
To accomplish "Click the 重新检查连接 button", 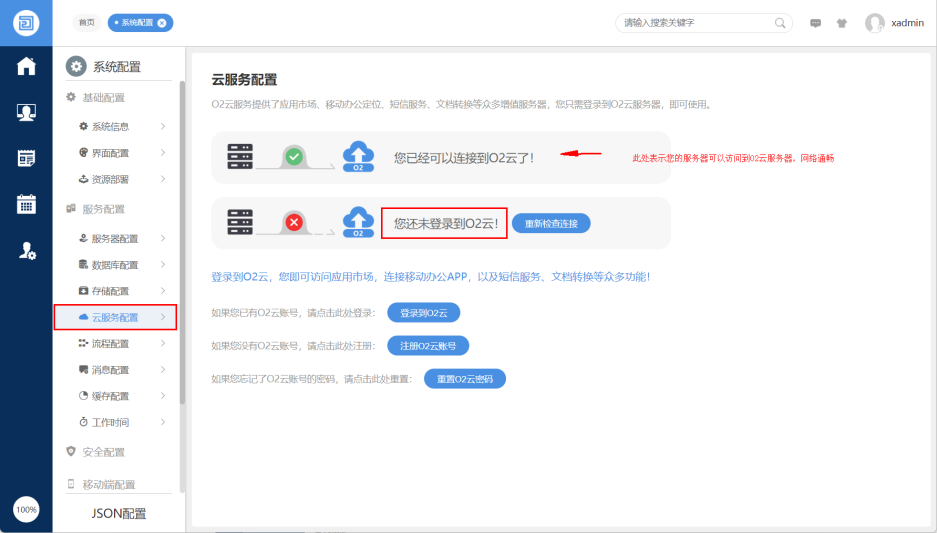I will (551, 223).
